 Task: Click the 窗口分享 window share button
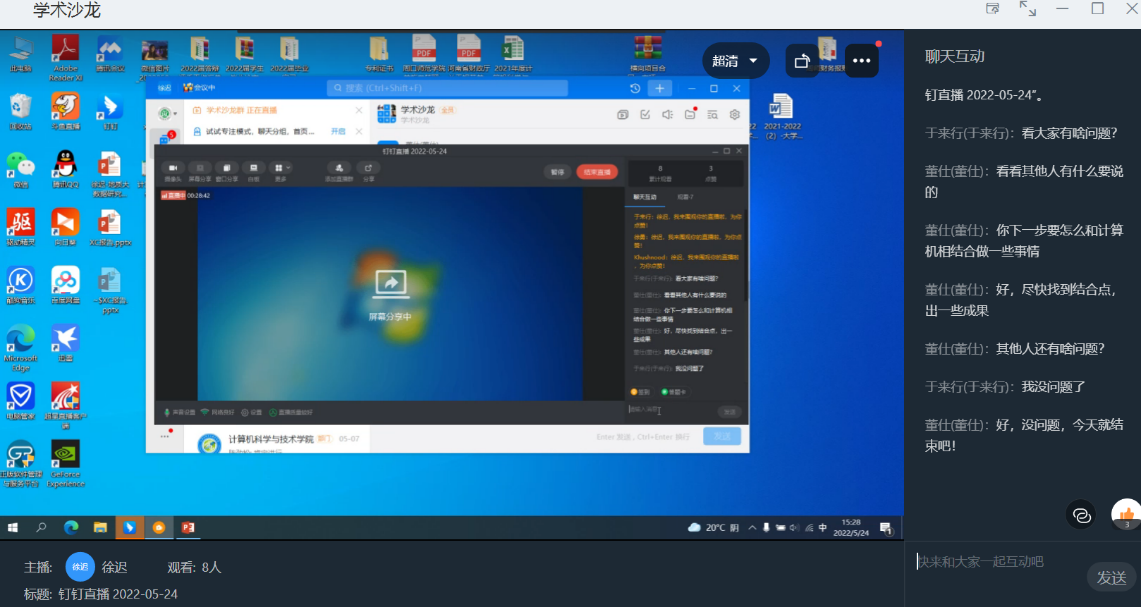click(x=226, y=172)
